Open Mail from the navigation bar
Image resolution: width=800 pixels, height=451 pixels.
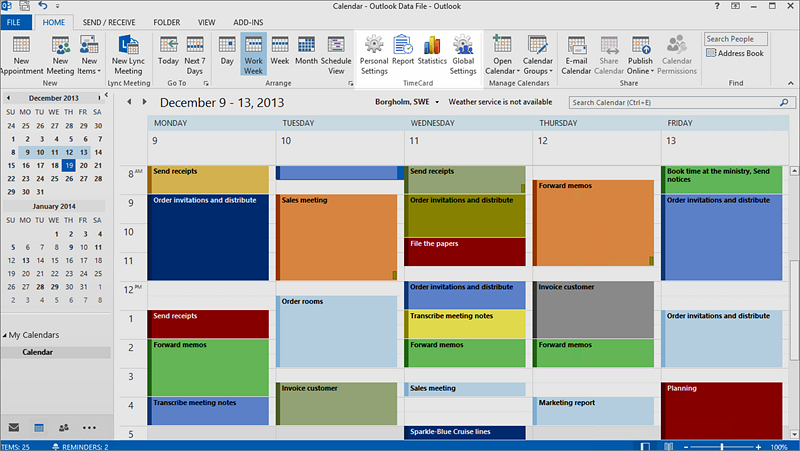click(14, 427)
